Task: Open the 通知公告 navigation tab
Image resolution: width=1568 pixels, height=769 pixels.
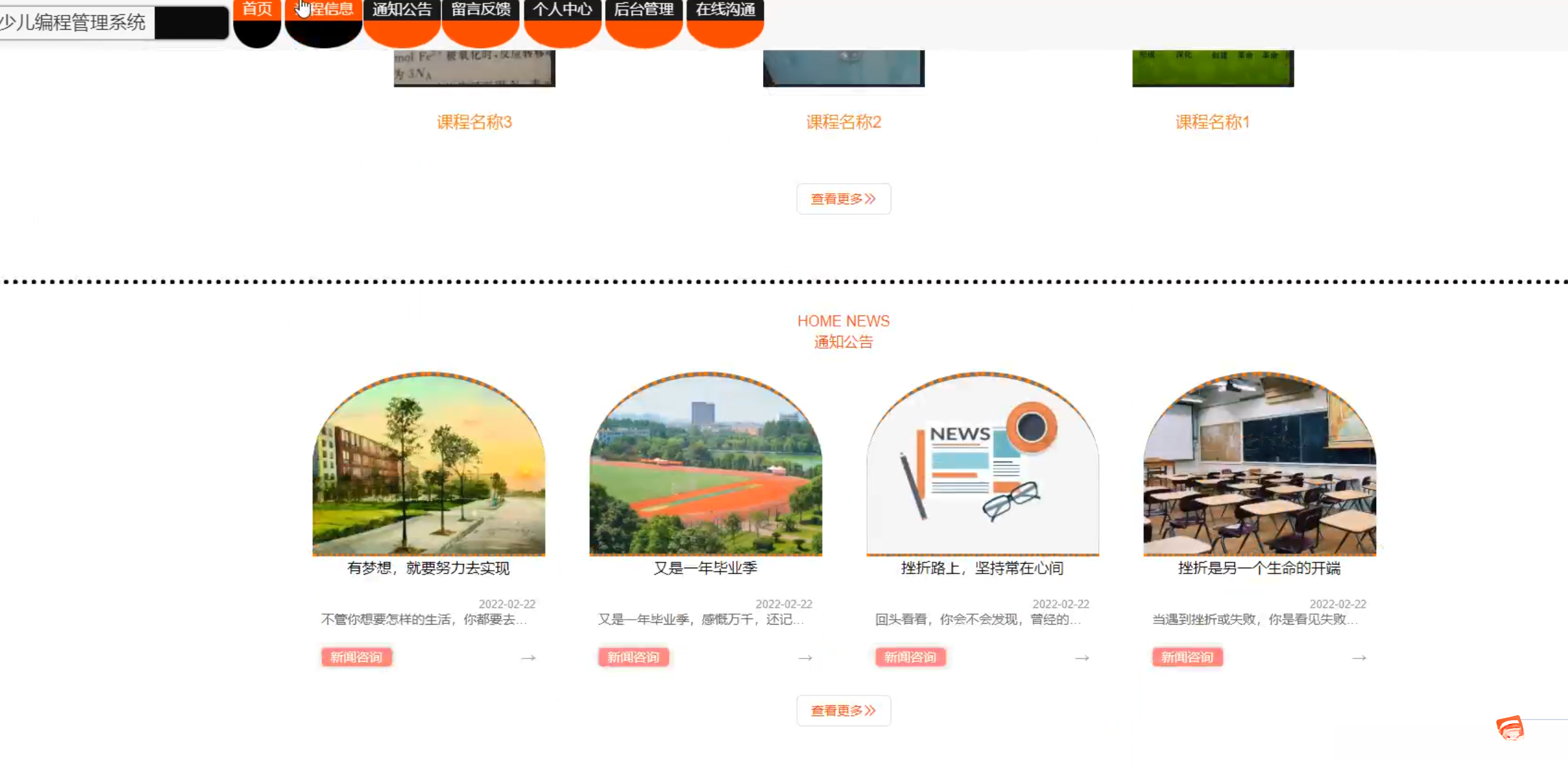Action: pyautogui.click(x=402, y=10)
